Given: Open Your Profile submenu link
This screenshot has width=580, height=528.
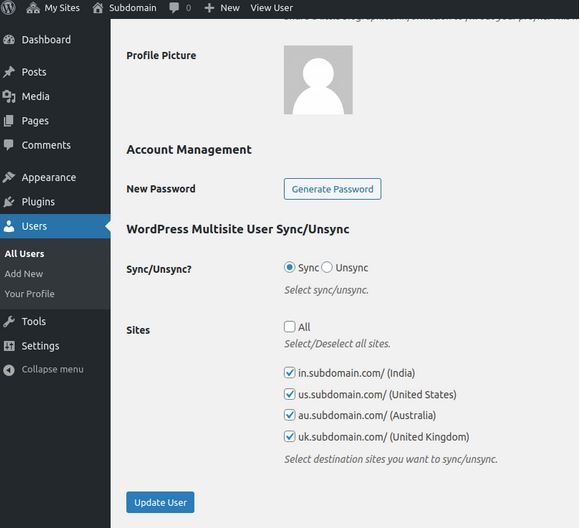Looking at the screenshot, I should [x=30, y=294].
